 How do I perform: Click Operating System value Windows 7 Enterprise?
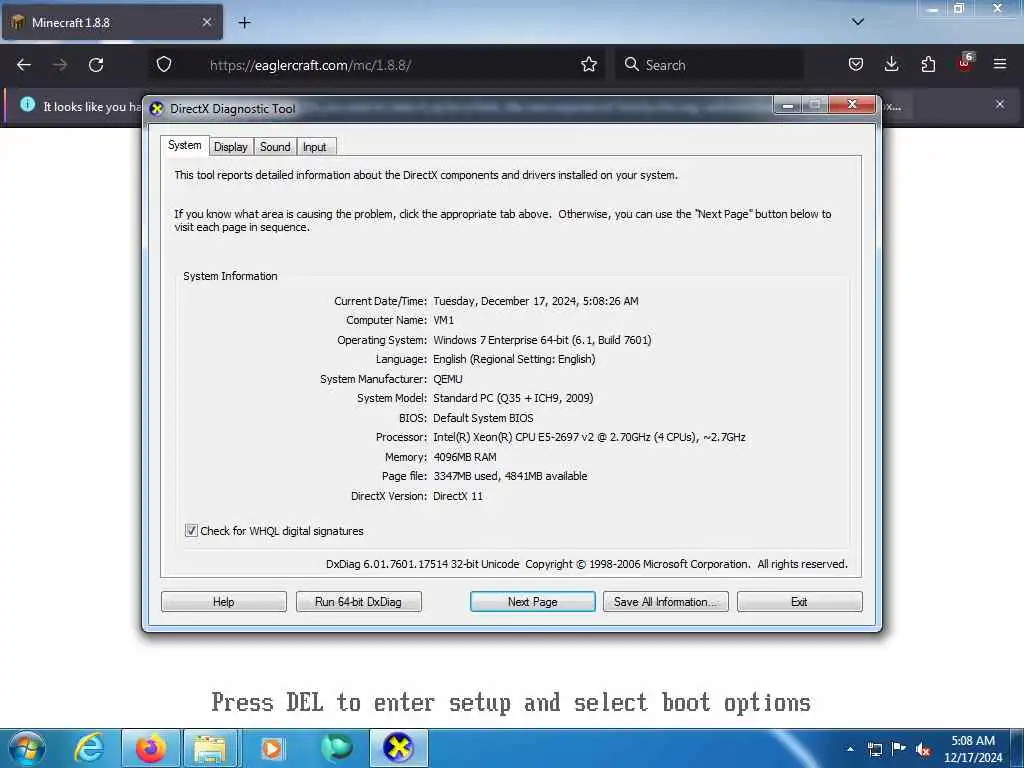pyautogui.click(x=542, y=340)
